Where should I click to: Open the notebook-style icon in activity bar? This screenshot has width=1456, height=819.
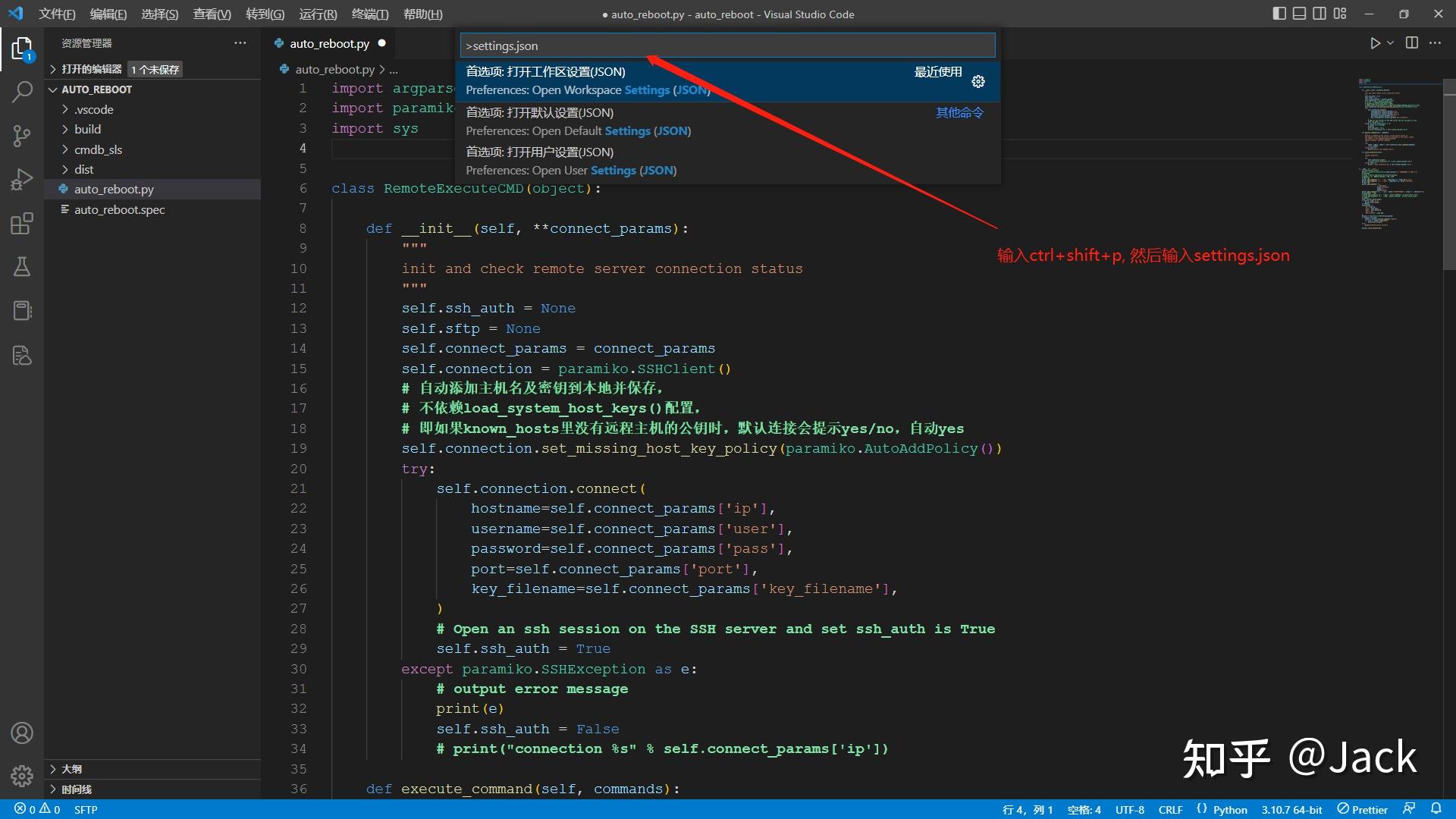22,311
